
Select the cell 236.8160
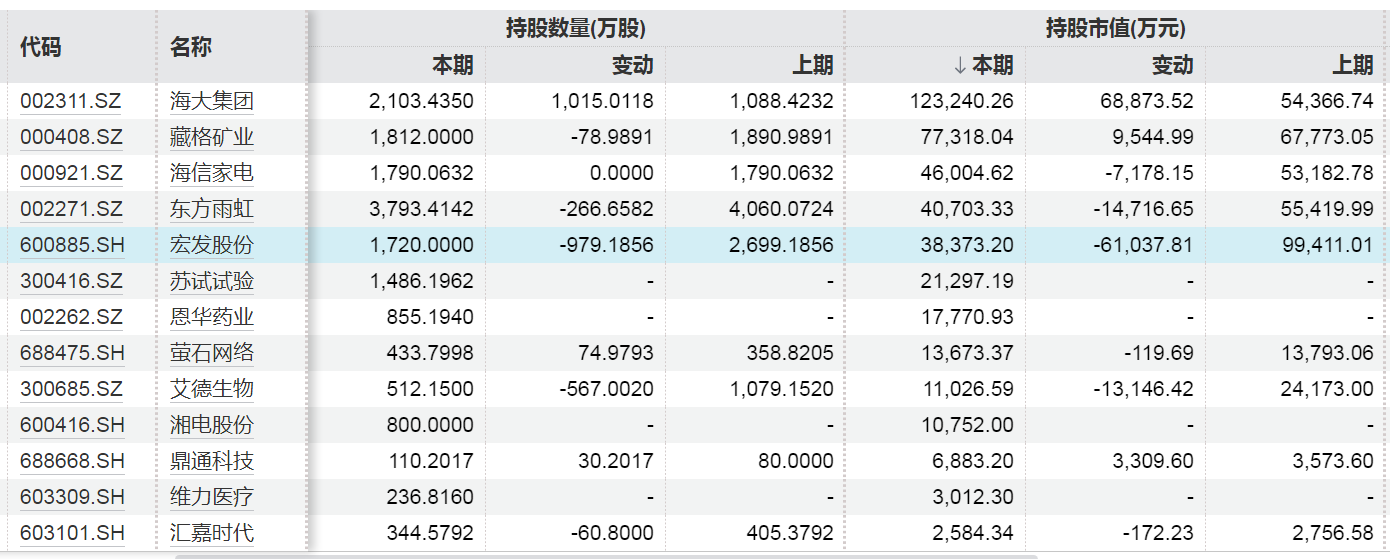[x=430, y=497]
